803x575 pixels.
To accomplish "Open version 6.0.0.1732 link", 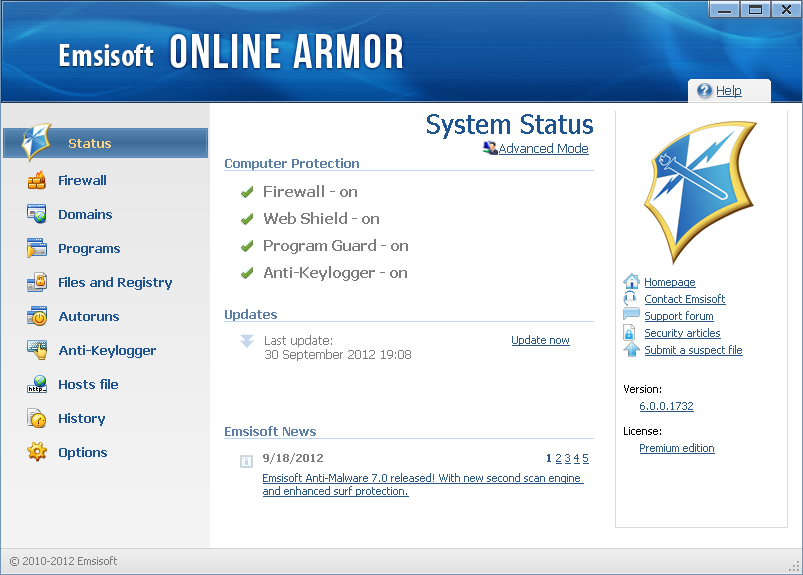I will pyautogui.click(x=666, y=406).
